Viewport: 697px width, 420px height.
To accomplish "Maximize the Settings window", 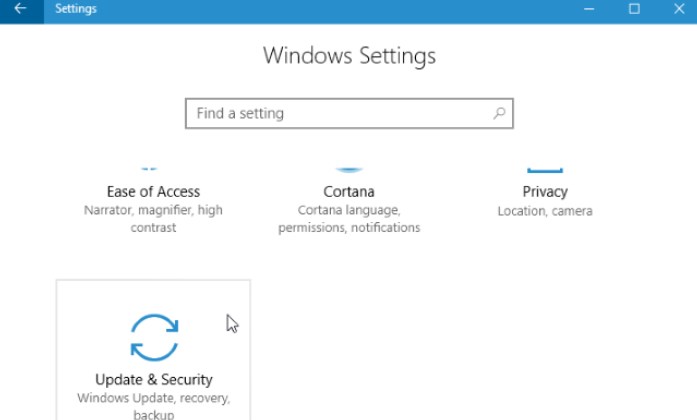I will pyautogui.click(x=634, y=9).
